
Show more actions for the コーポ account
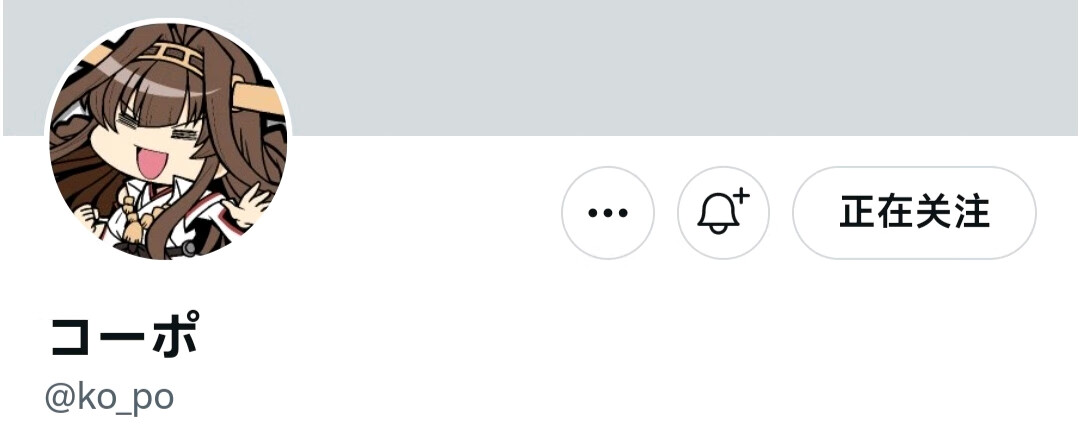tap(608, 213)
